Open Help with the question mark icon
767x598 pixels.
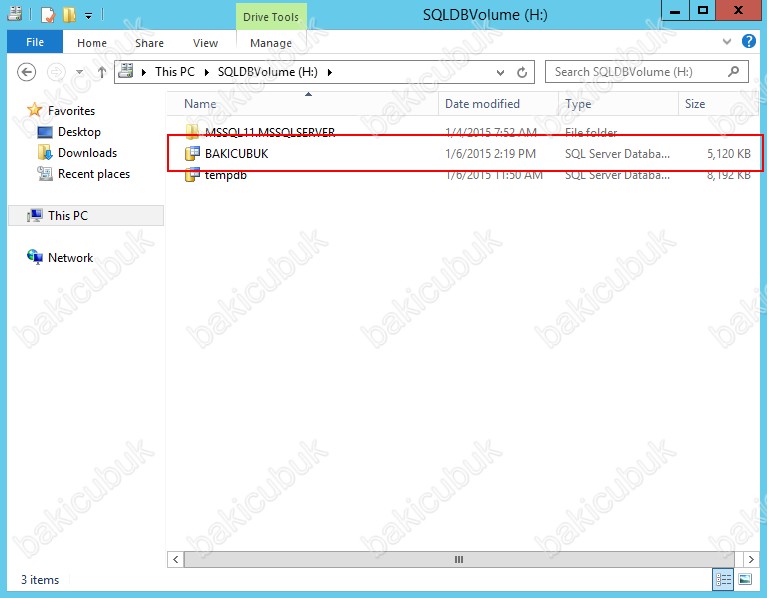748,41
